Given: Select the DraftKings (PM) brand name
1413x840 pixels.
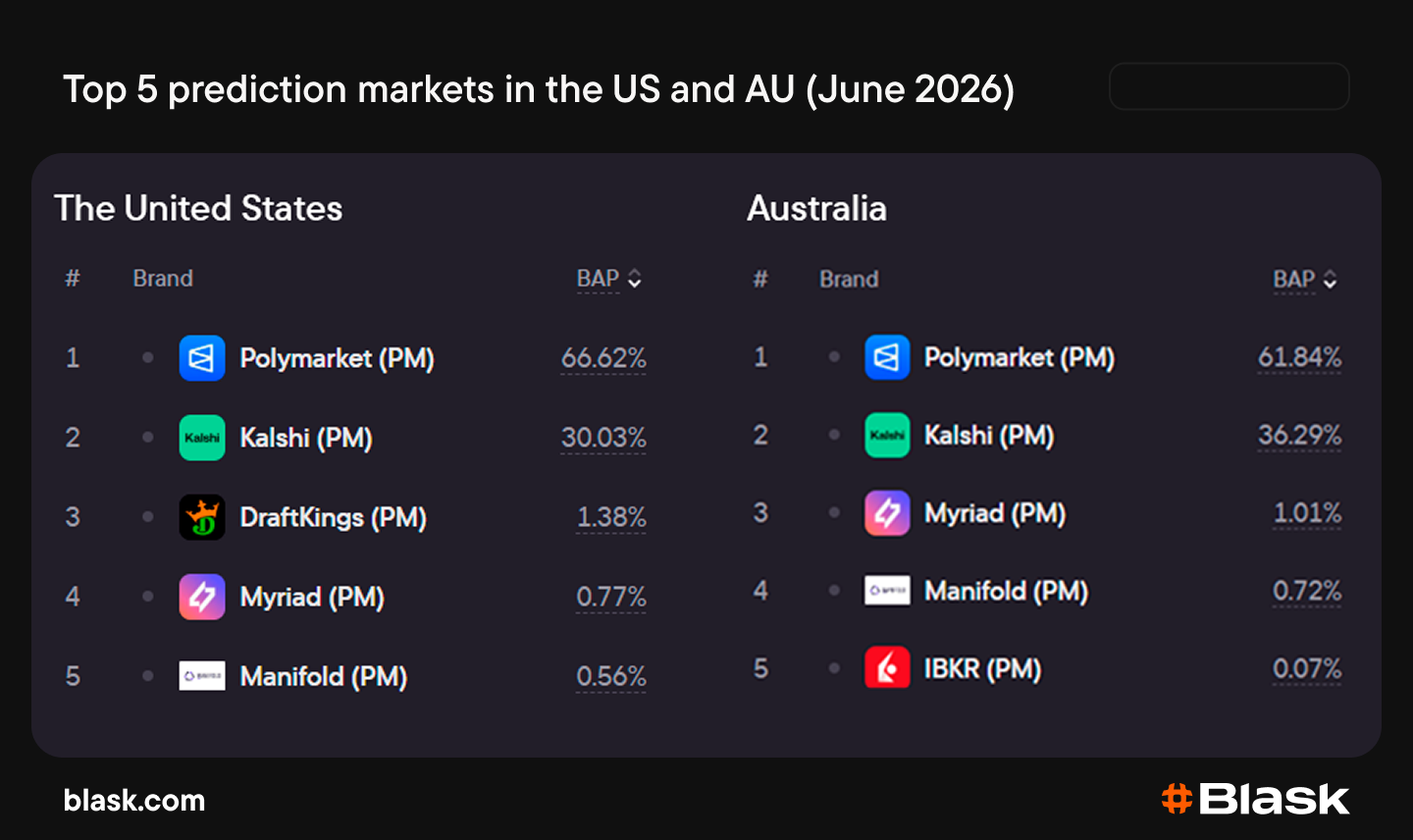Looking at the screenshot, I should (333, 517).
